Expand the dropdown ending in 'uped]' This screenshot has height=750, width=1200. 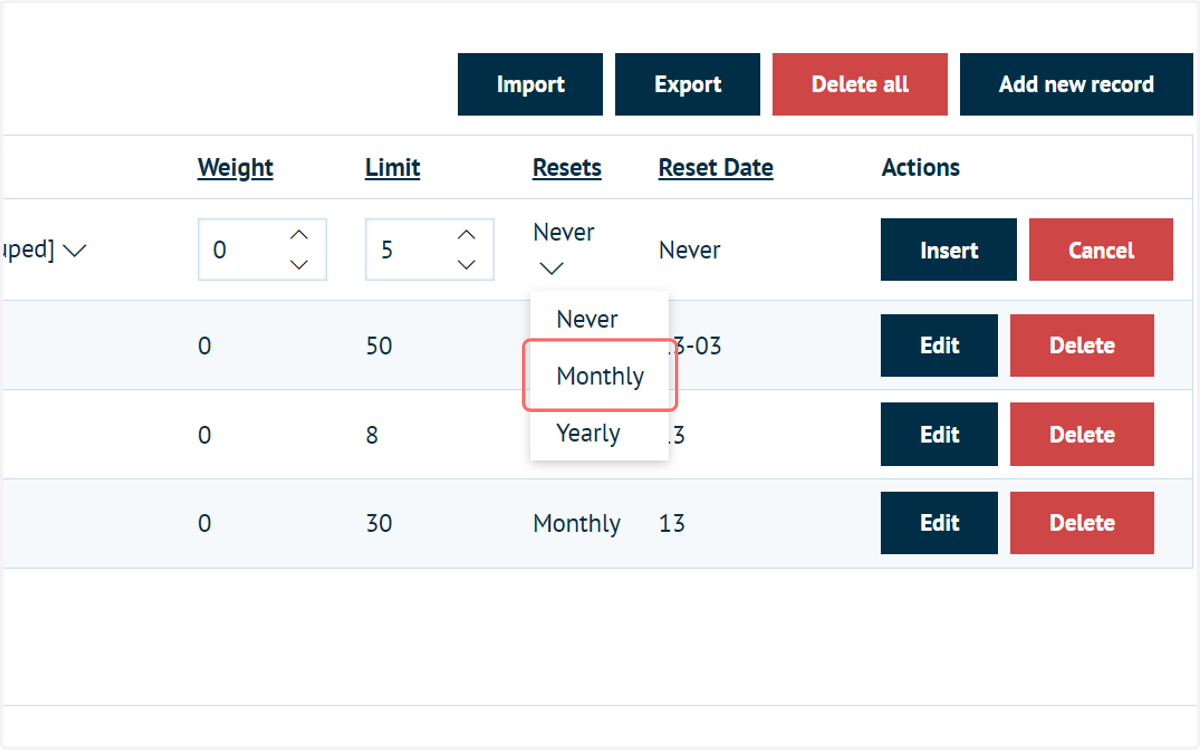tap(75, 250)
